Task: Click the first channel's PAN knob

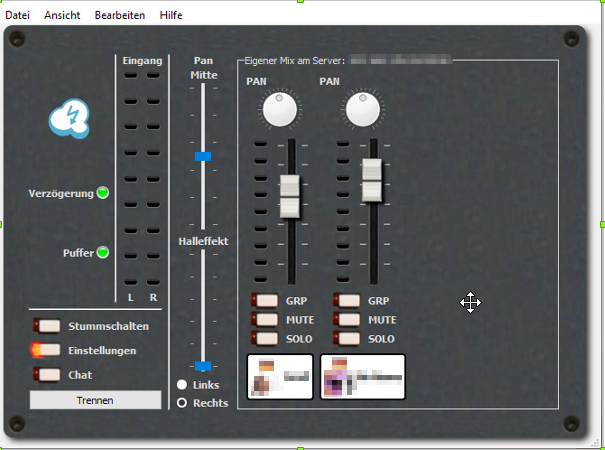Action: click(281, 109)
